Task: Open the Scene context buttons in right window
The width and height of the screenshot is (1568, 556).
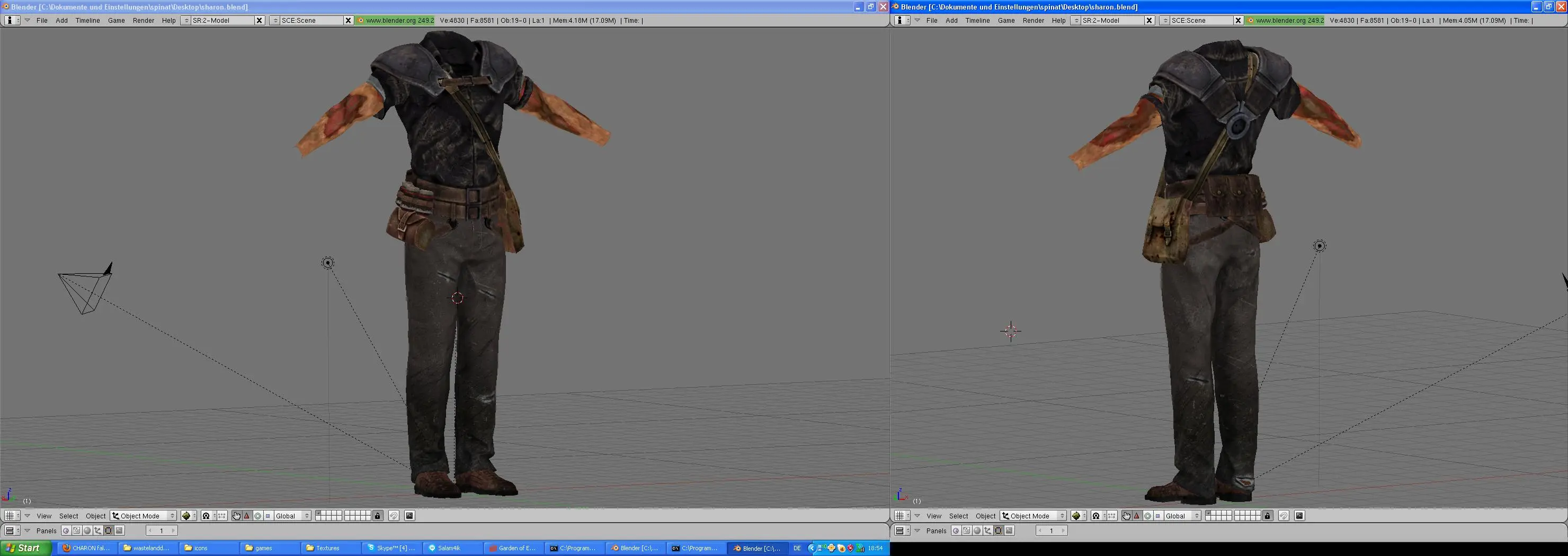Action: click(x=1009, y=531)
